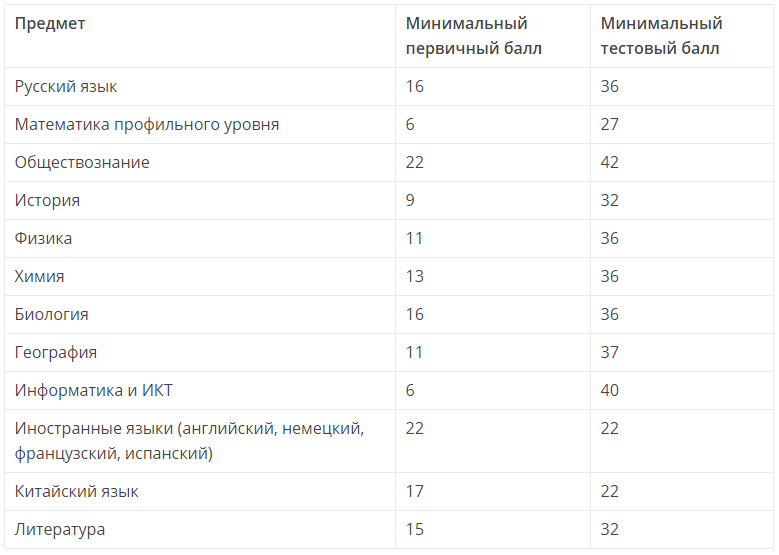
Task: Select primary score 13 for Химия
Action: (x=415, y=276)
